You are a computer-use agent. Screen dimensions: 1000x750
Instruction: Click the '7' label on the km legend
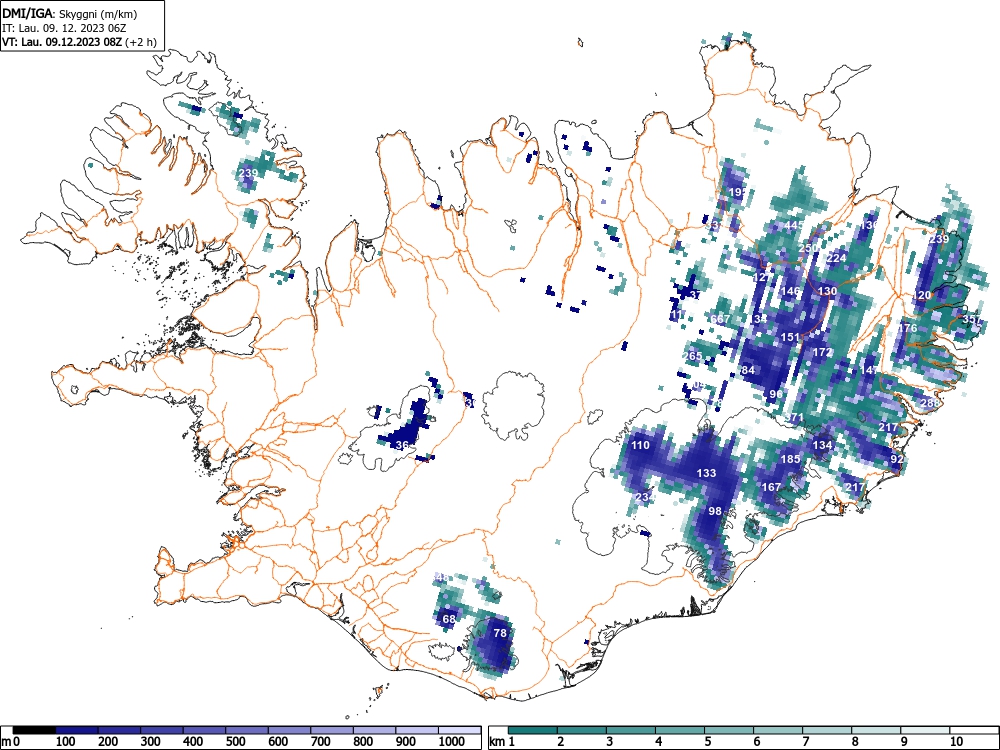[x=805, y=741]
